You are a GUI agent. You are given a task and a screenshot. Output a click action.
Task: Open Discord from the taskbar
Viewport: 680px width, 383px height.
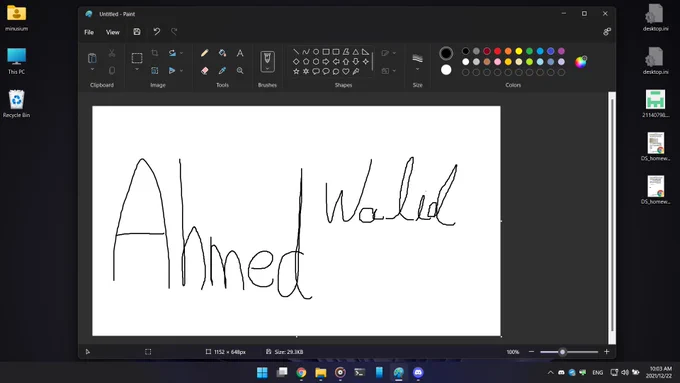[x=418, y=372]
